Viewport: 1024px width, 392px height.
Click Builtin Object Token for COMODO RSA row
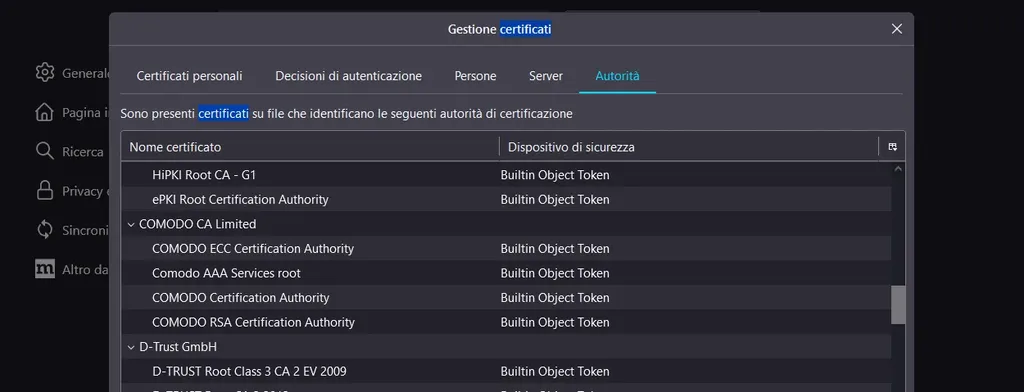(554, 322)
